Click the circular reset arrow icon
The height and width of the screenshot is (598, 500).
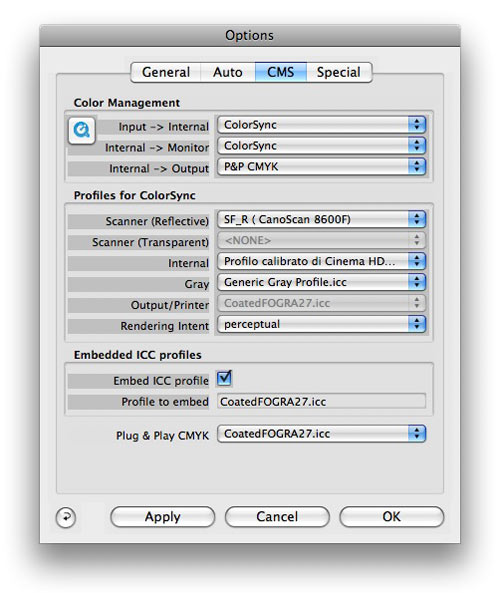66,518
